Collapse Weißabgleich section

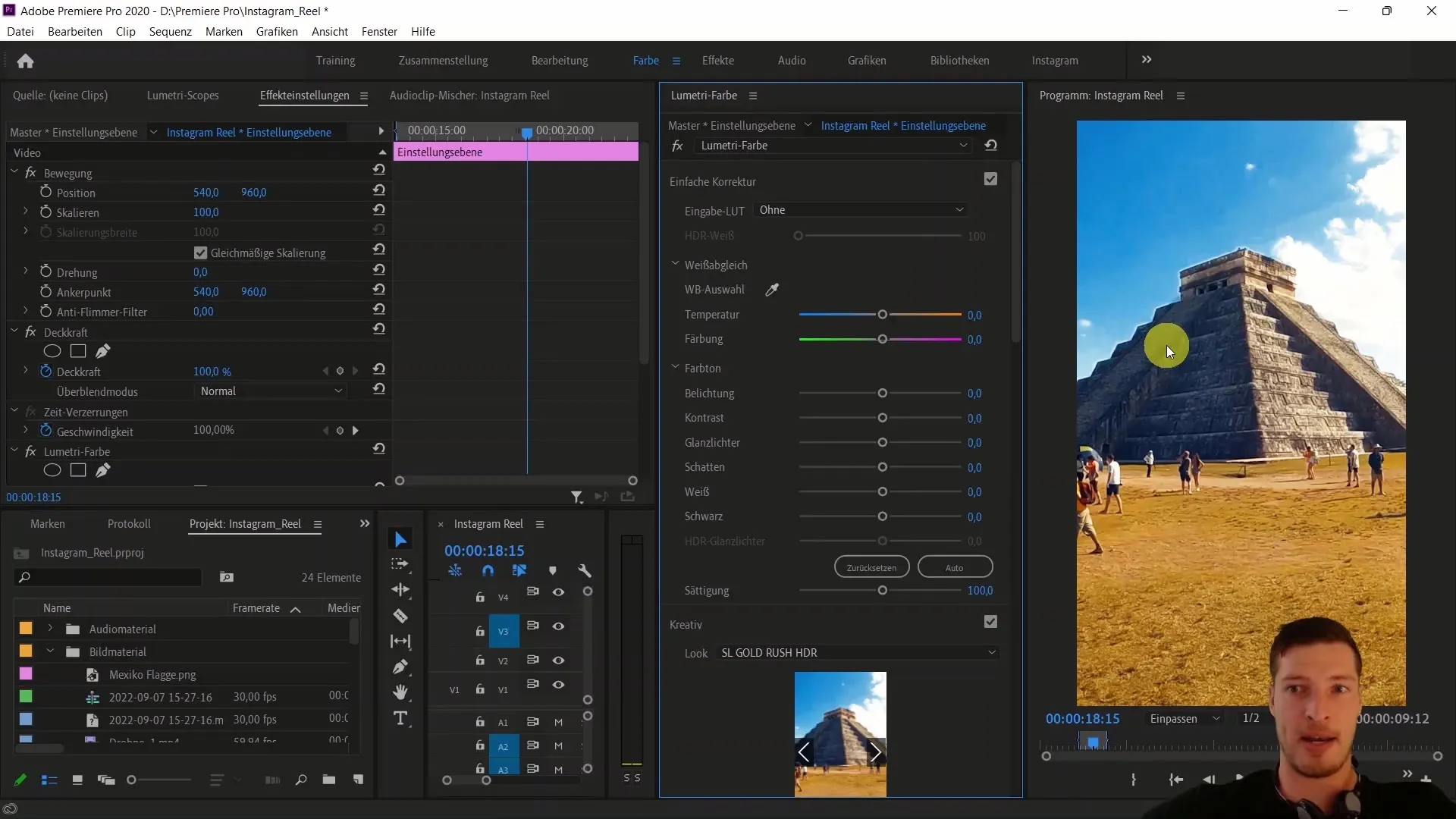pos(675,265)
